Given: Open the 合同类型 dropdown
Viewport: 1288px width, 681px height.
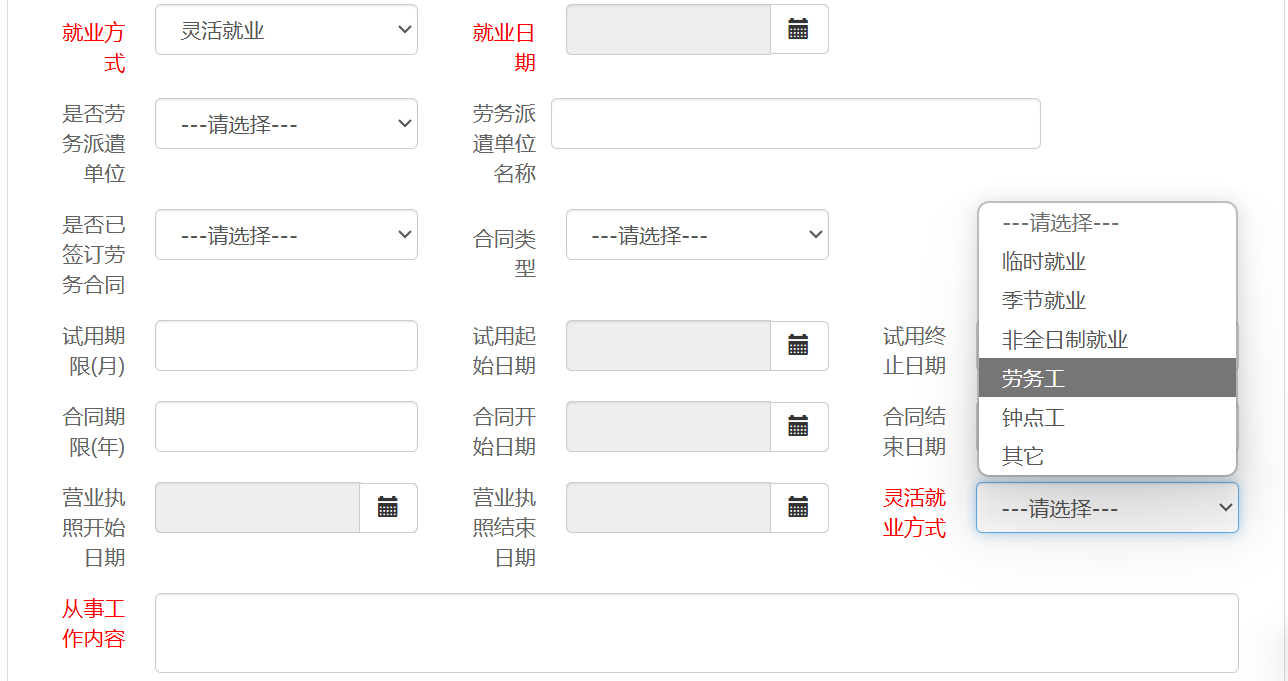Looking at the screenshot, I should click(696, 235).
